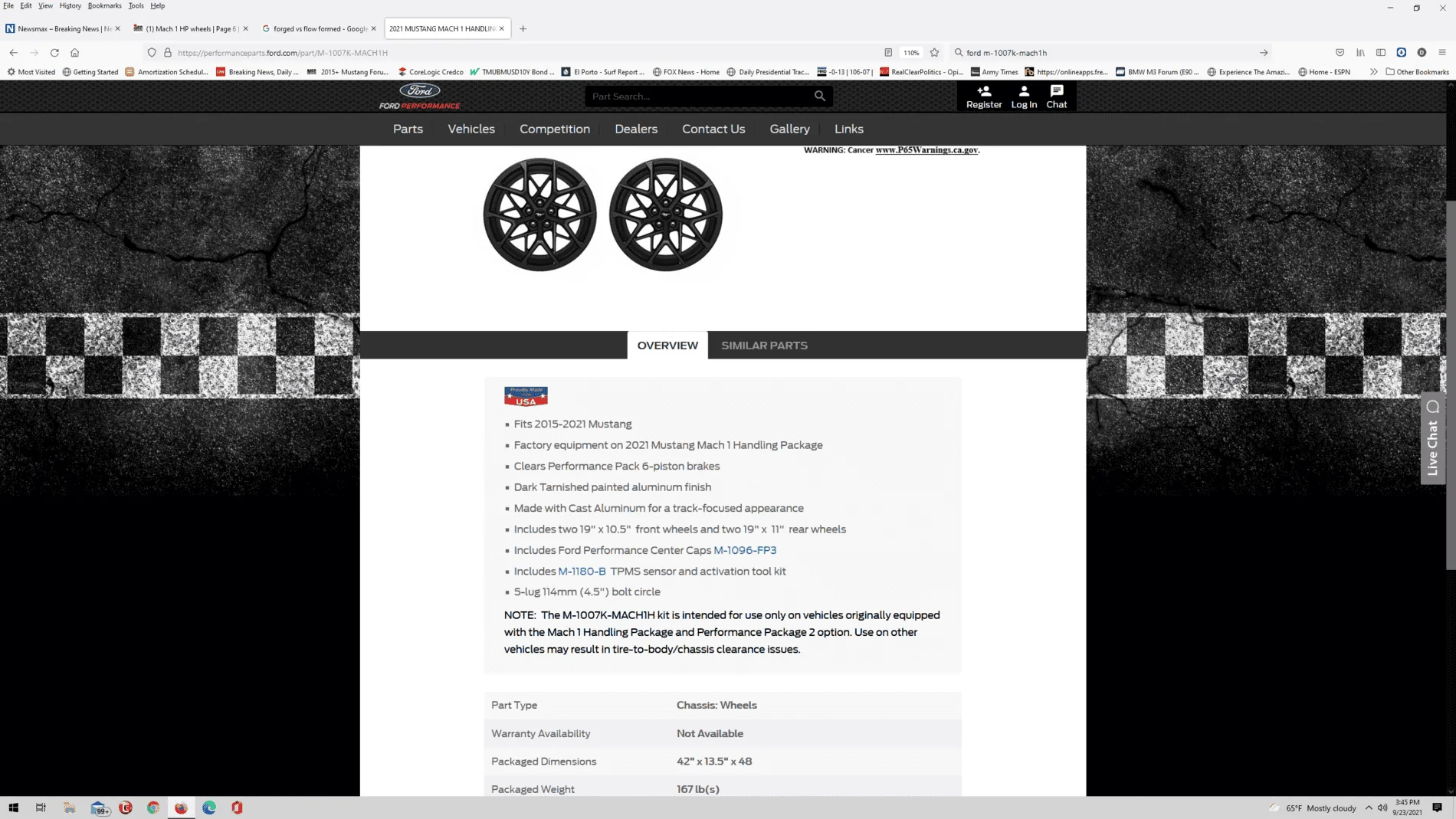Open the browser home page

[74, 53]
